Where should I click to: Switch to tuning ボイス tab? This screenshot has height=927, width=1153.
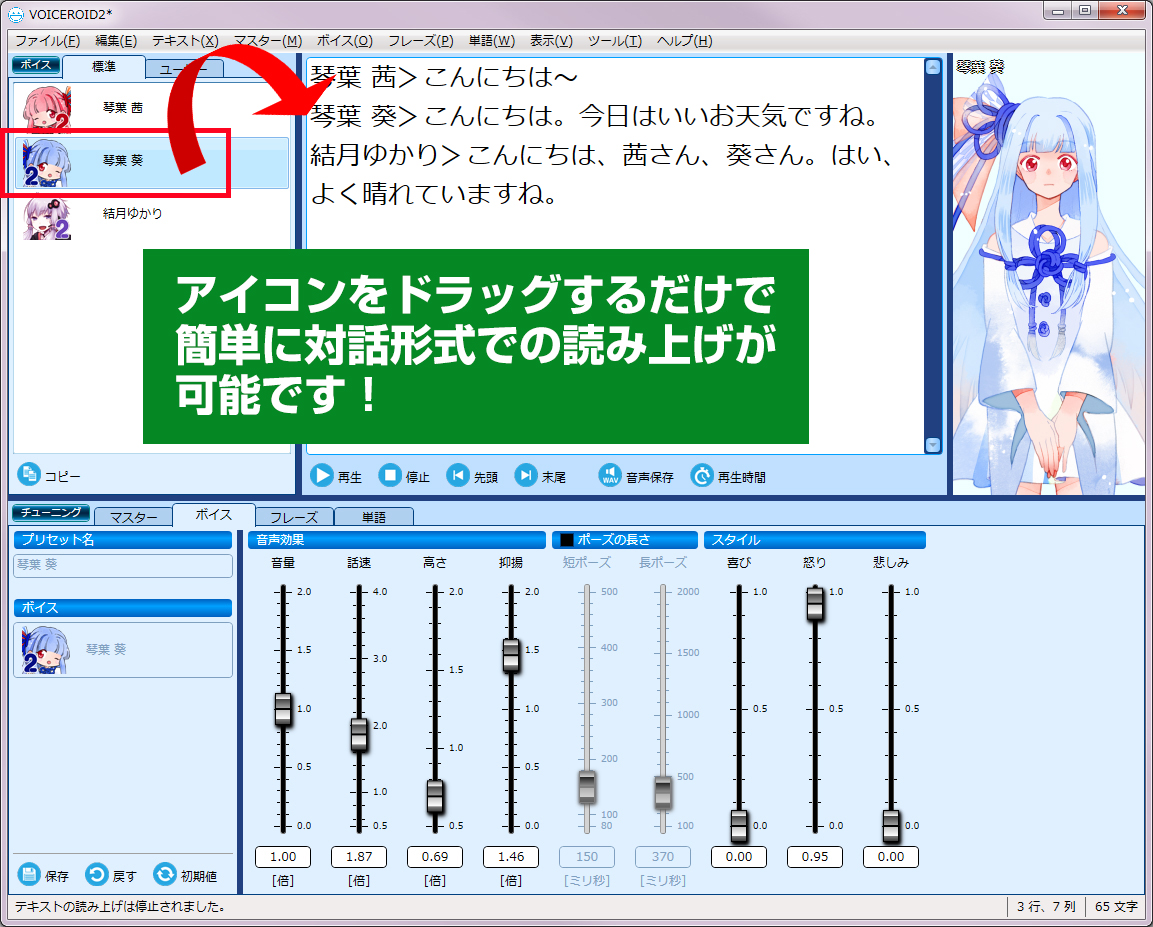213,515
